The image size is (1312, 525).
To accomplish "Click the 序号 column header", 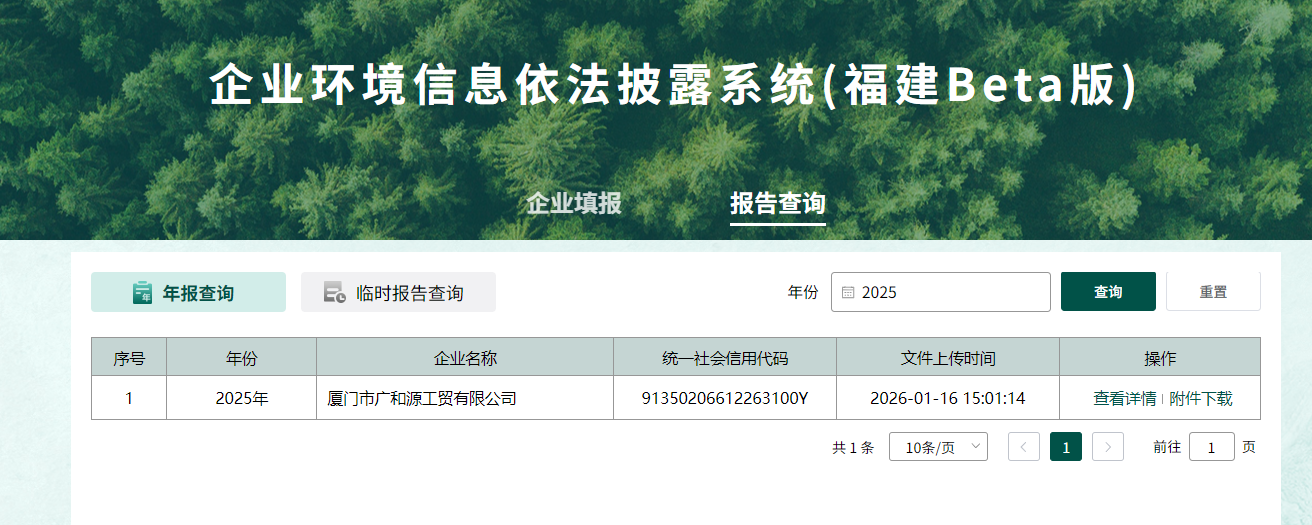I will (x=129, y=357).
